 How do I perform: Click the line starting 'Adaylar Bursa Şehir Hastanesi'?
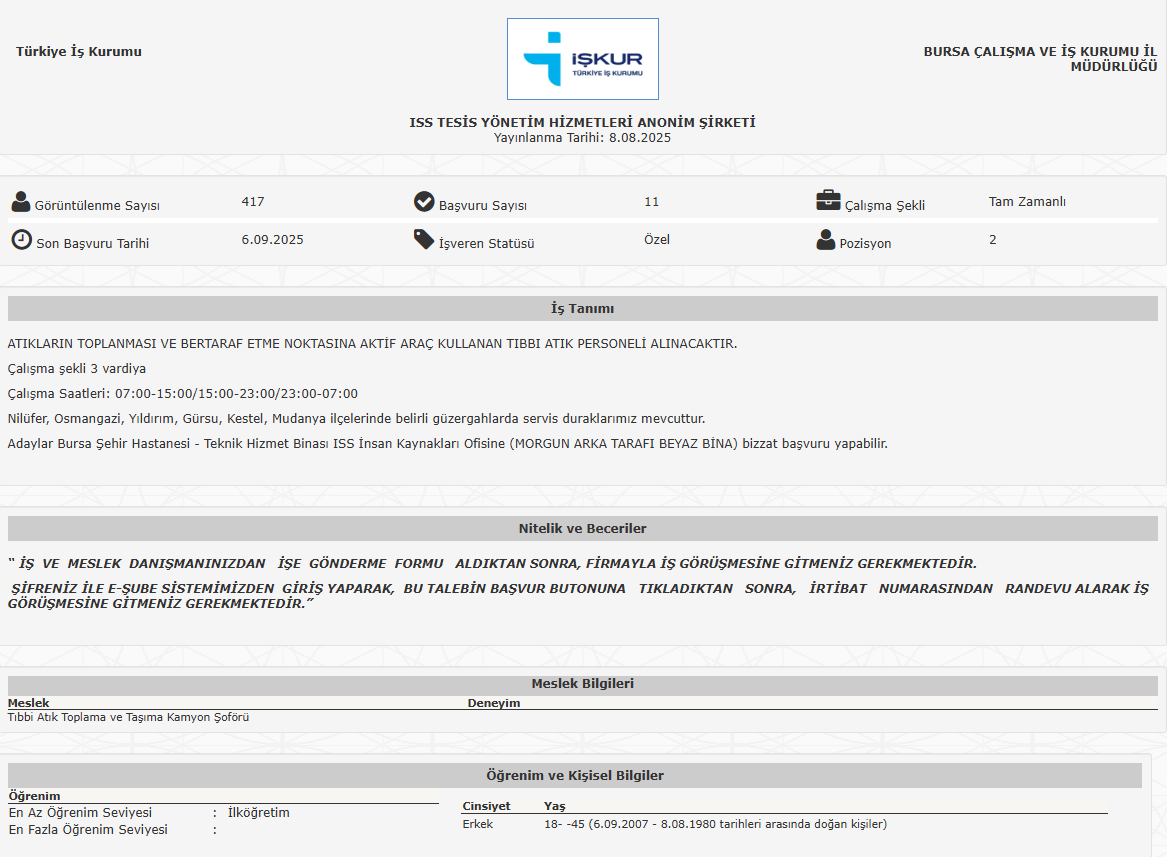click(x=448, y=444)
